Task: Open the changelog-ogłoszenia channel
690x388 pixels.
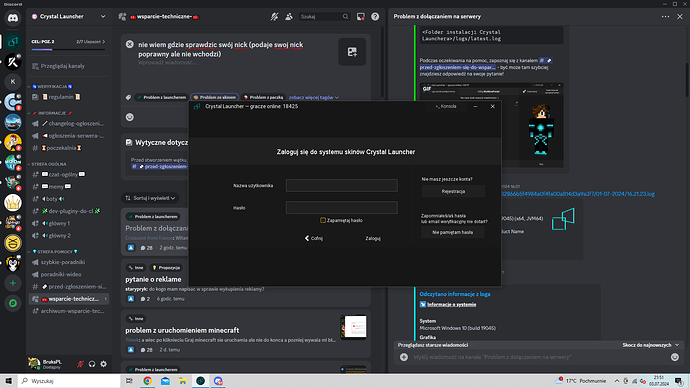Action: coord(69,124)
